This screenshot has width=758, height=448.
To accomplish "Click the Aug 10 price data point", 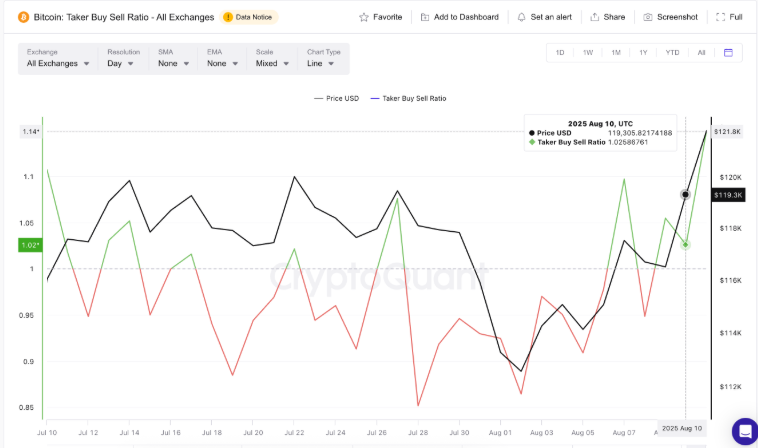I will [686, 194].
